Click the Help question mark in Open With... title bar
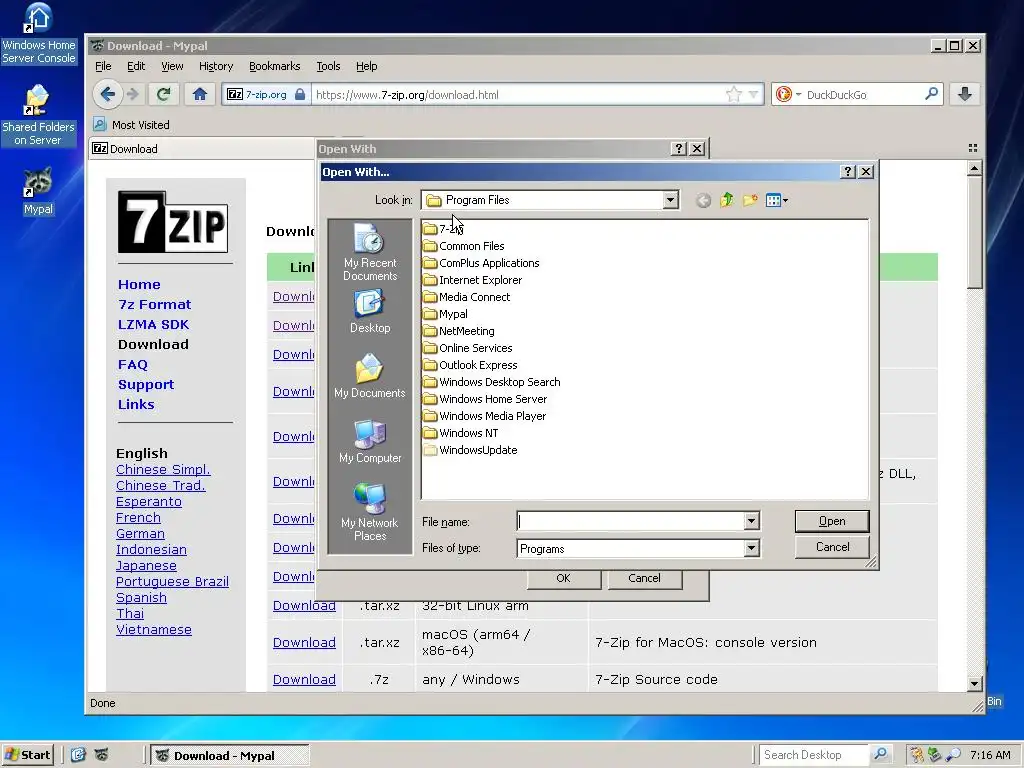This screenshot has width=1024, height=768. click(848, 172)
